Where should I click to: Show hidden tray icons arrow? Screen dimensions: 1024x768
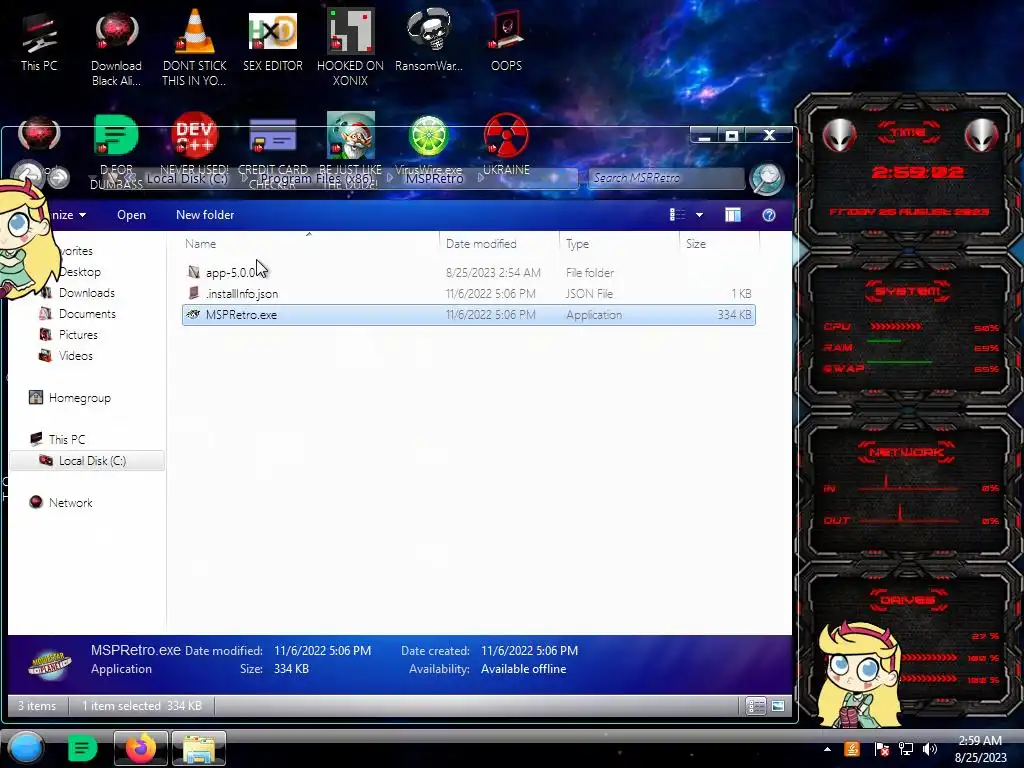(x=827, y=749)
